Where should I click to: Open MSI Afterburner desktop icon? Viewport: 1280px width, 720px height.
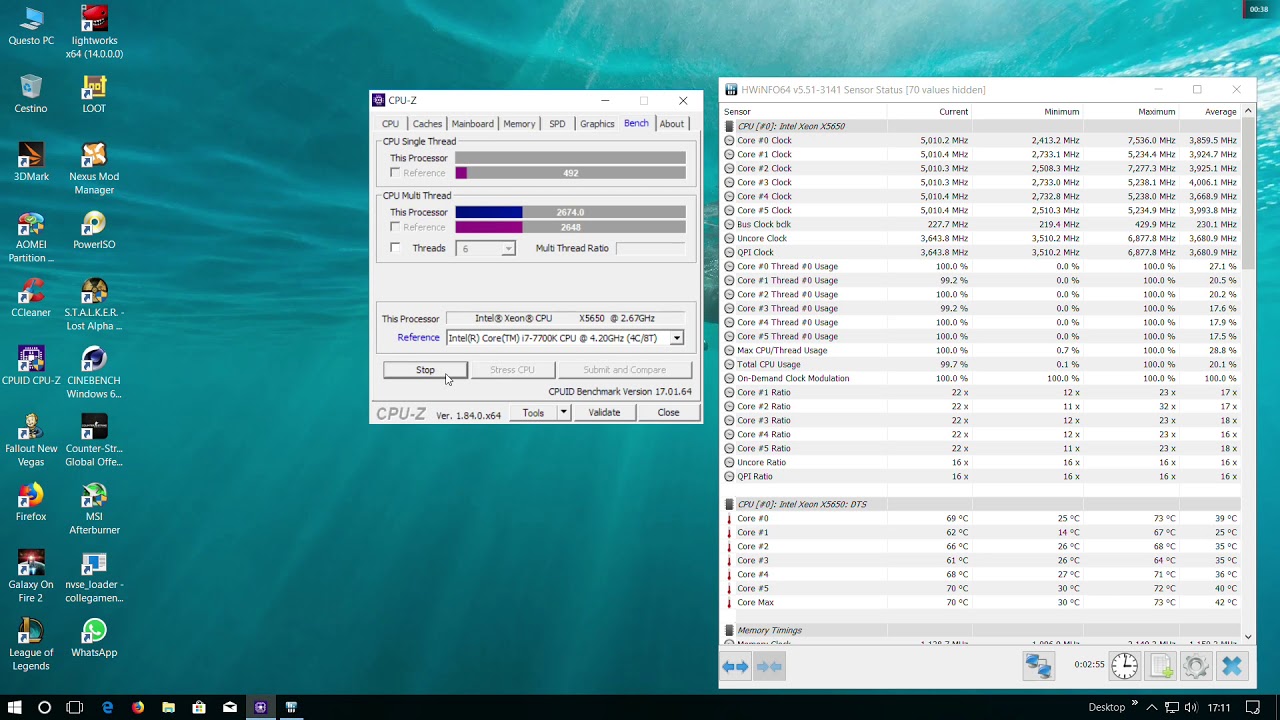(94, 508)
